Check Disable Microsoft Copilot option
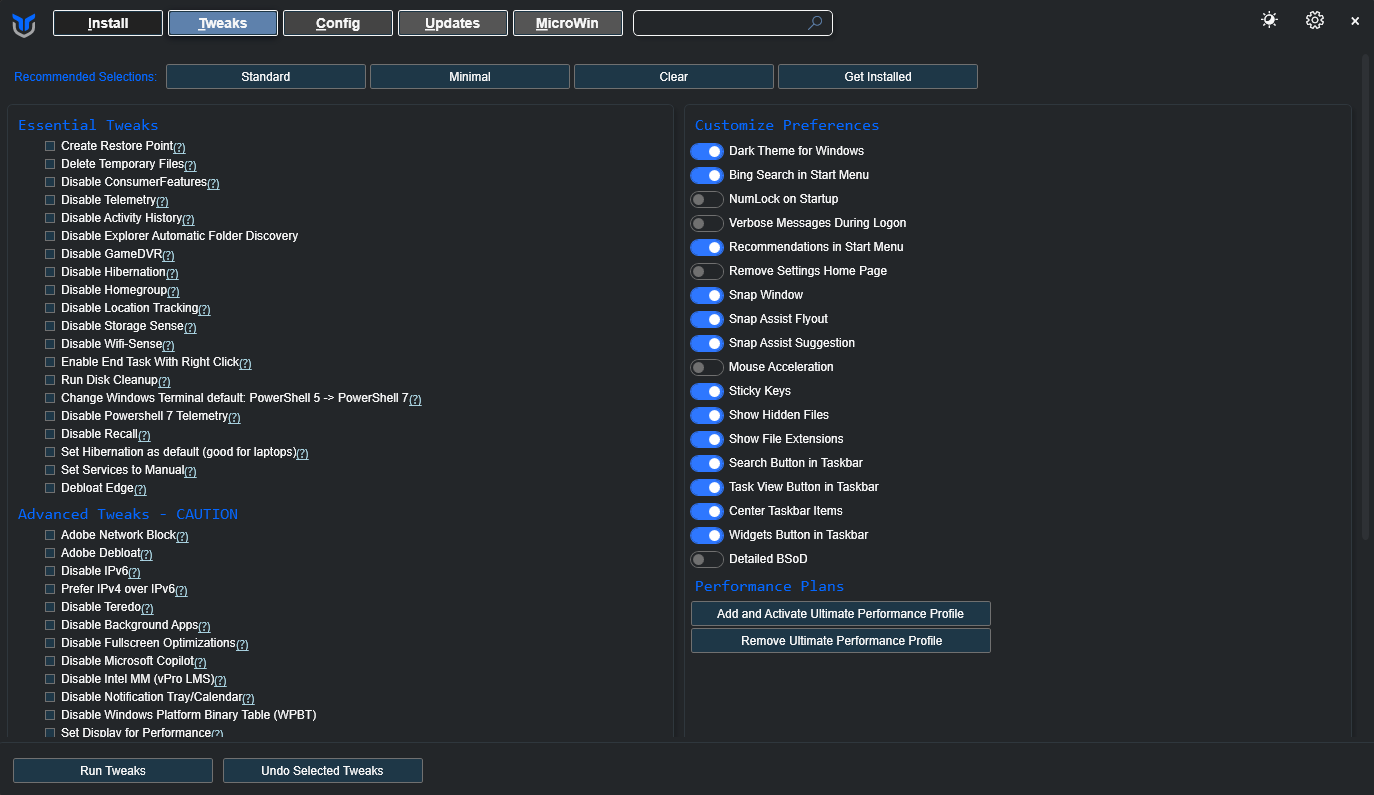 point(50,661)
